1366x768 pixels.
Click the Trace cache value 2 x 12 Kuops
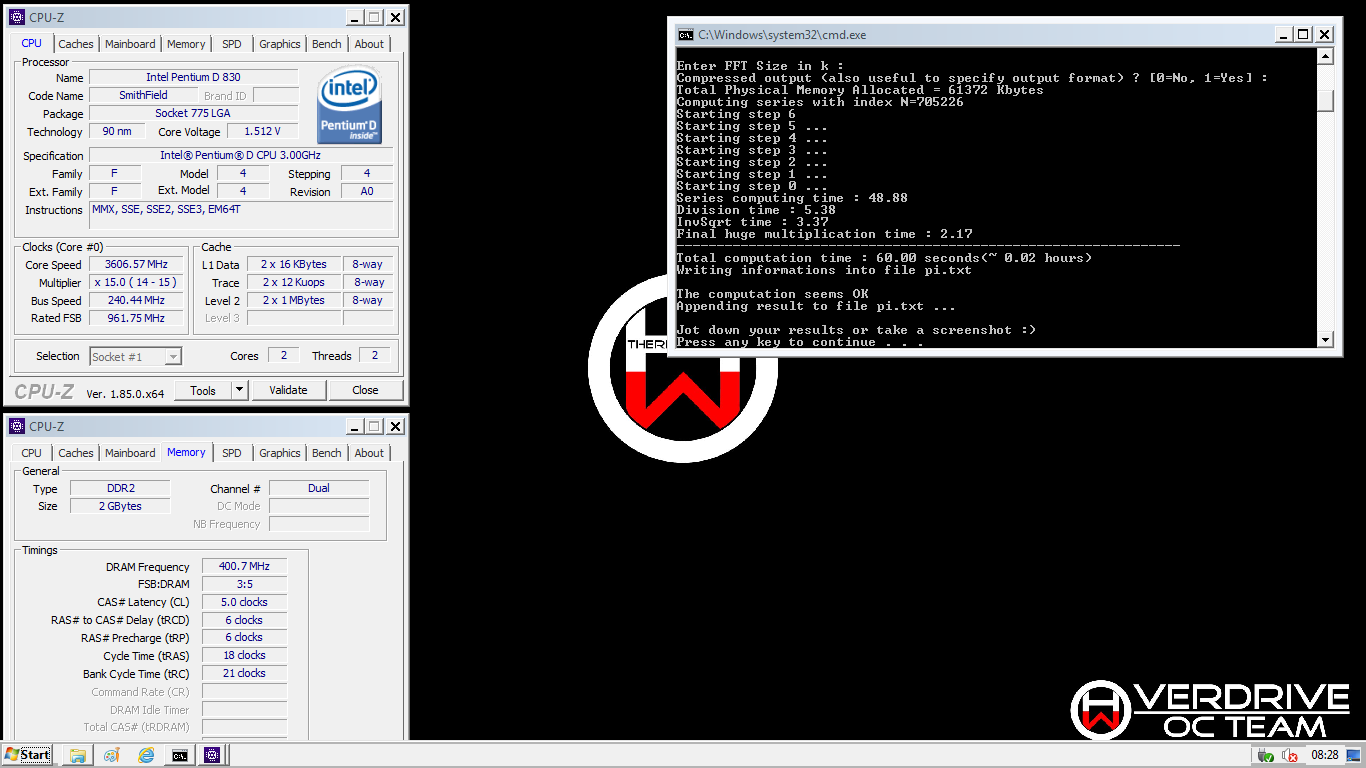pos(294,282)
